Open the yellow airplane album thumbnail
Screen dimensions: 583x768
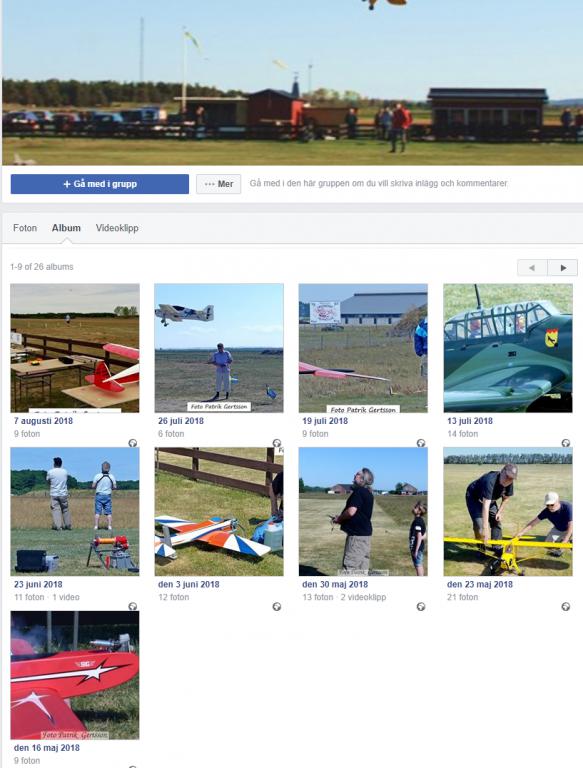tap(508, 511)
